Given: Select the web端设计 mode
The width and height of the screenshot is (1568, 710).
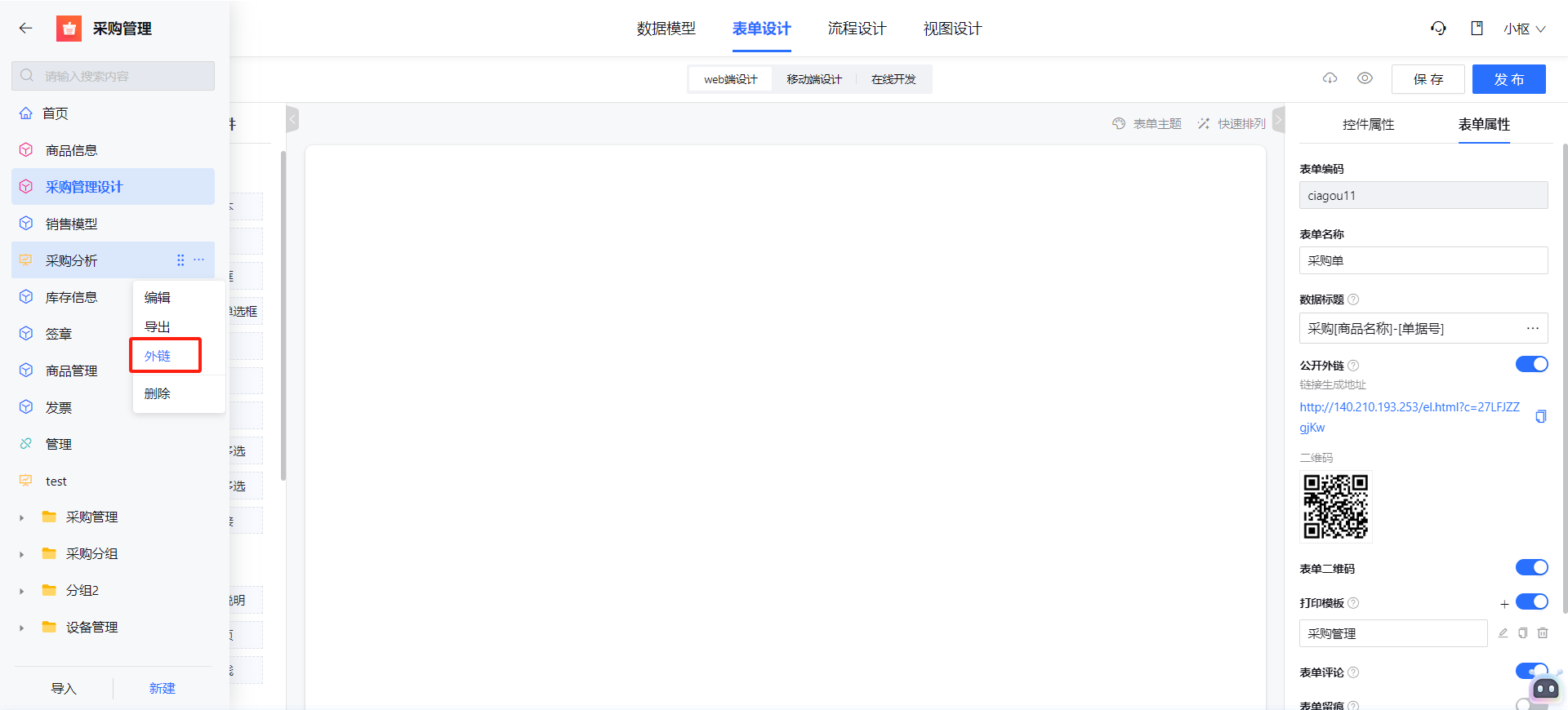Looking at the screenshot, I should coord(731,79).
